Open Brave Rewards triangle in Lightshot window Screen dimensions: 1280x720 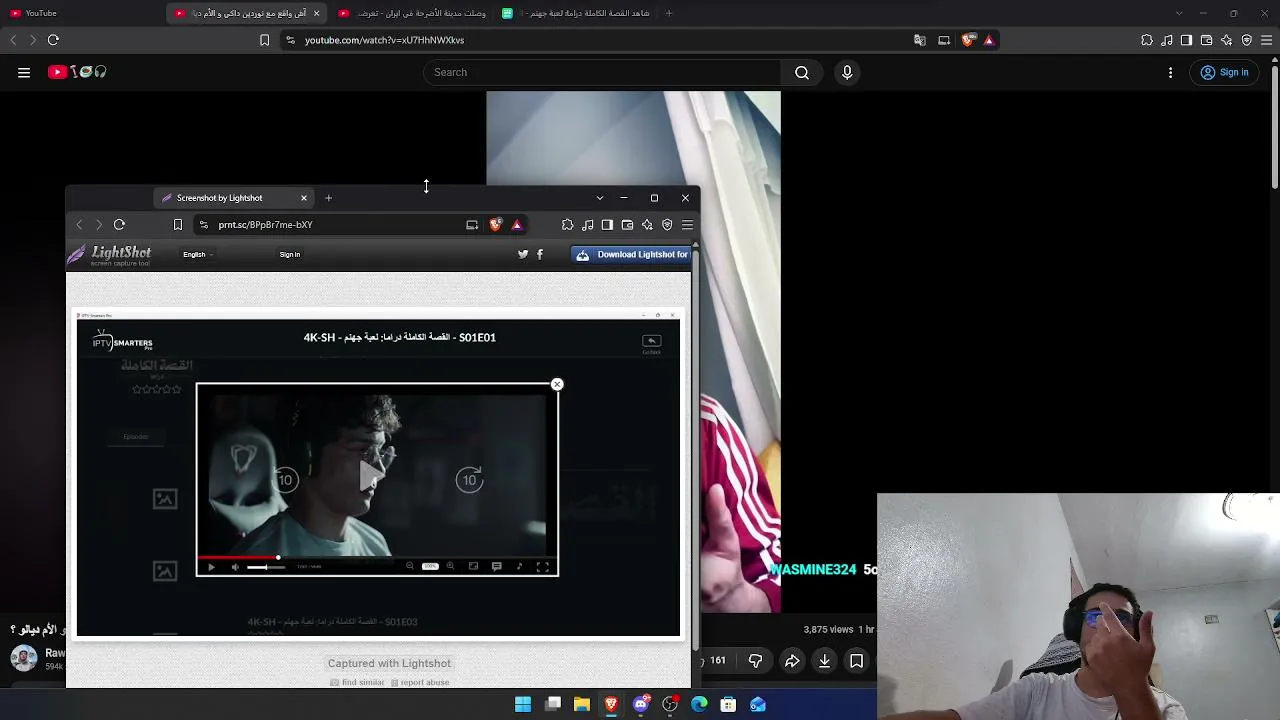pos(517,225)
